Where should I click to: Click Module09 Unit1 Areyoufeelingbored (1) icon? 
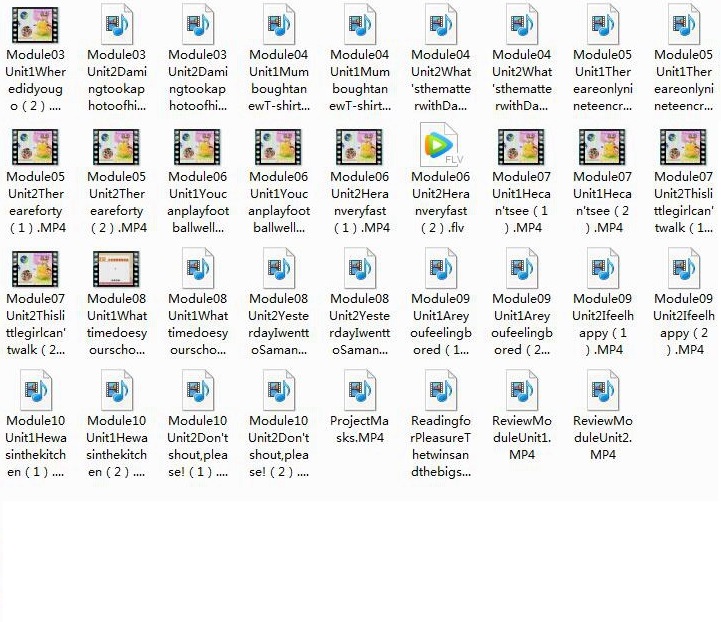click(440, 267)
